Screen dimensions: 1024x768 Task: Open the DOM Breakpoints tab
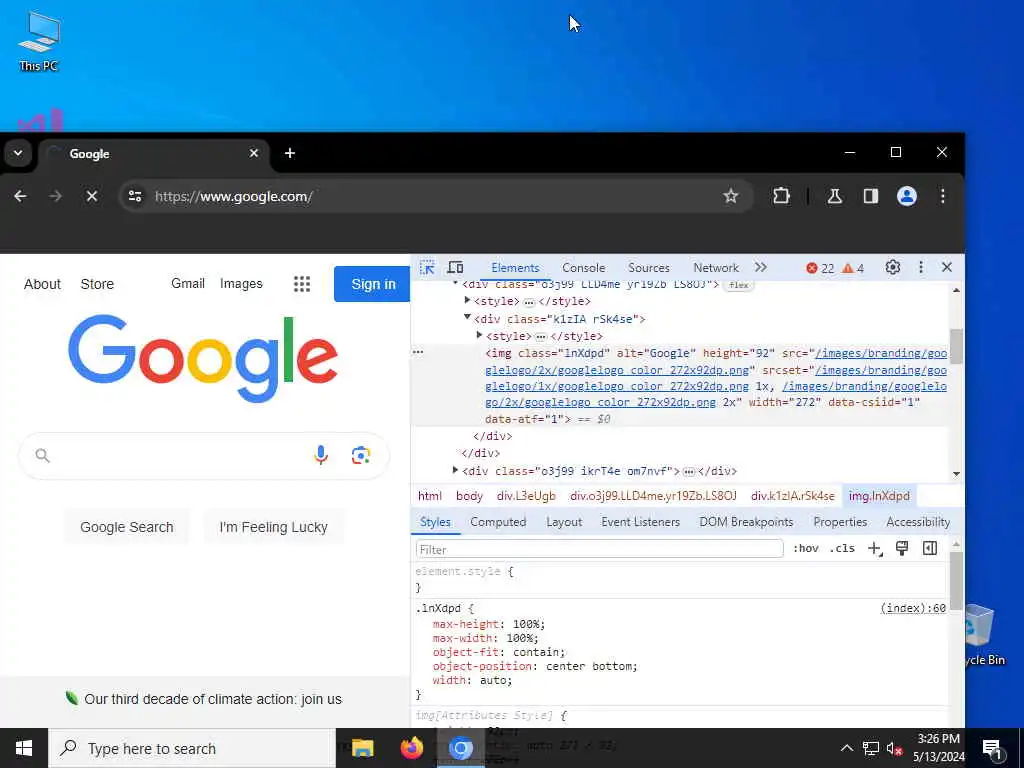(746, 522)
